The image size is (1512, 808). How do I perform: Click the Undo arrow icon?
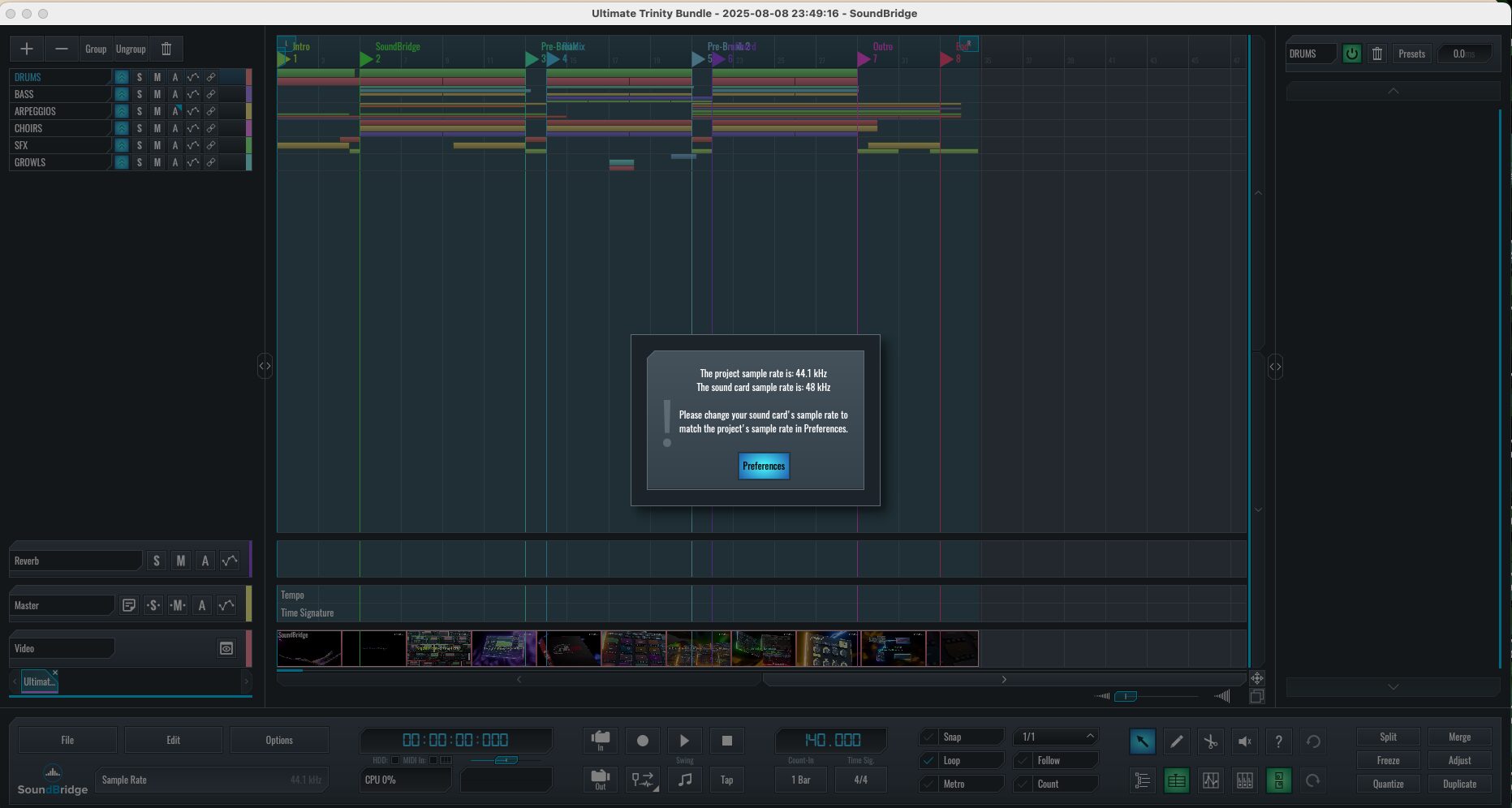(1312, 741)
